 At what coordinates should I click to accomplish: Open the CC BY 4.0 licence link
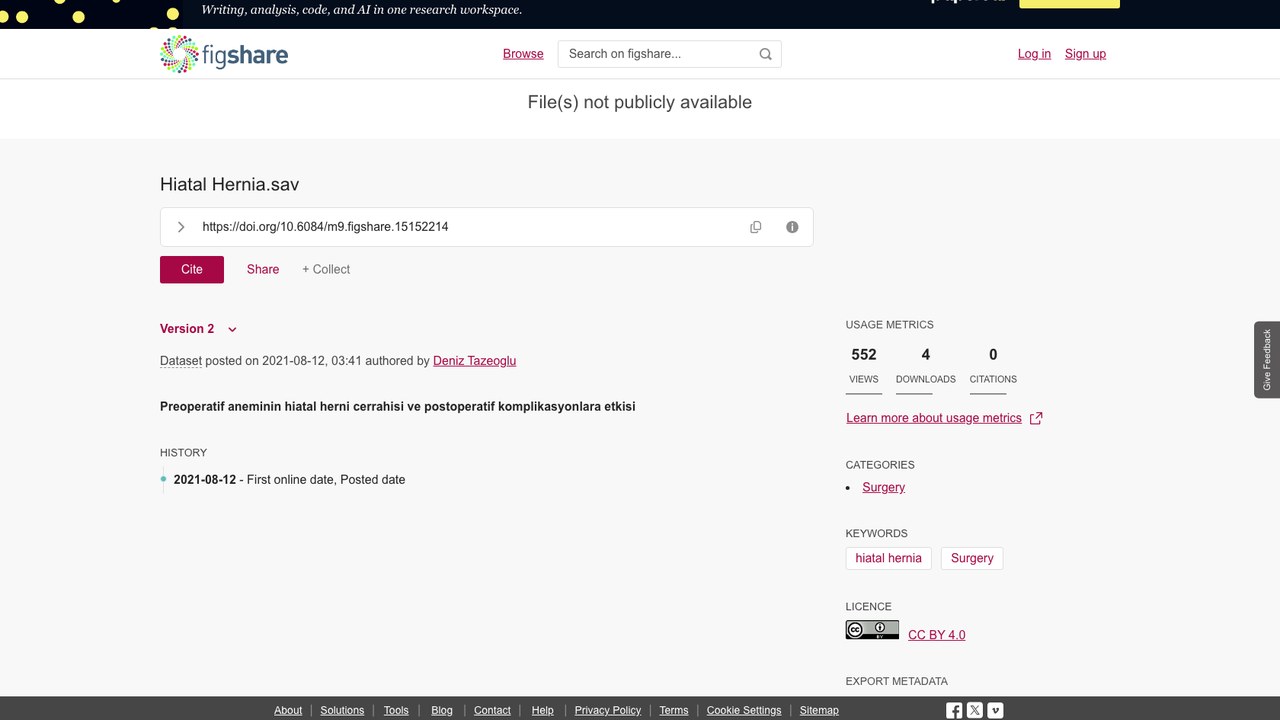tap(936, 635)
